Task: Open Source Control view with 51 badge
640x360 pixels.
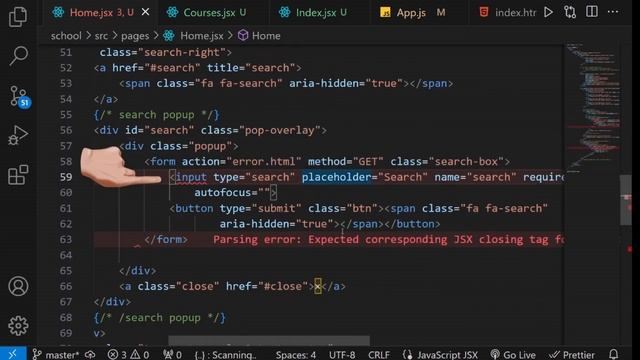Action: pyautogui.click(x=19, y=97)
